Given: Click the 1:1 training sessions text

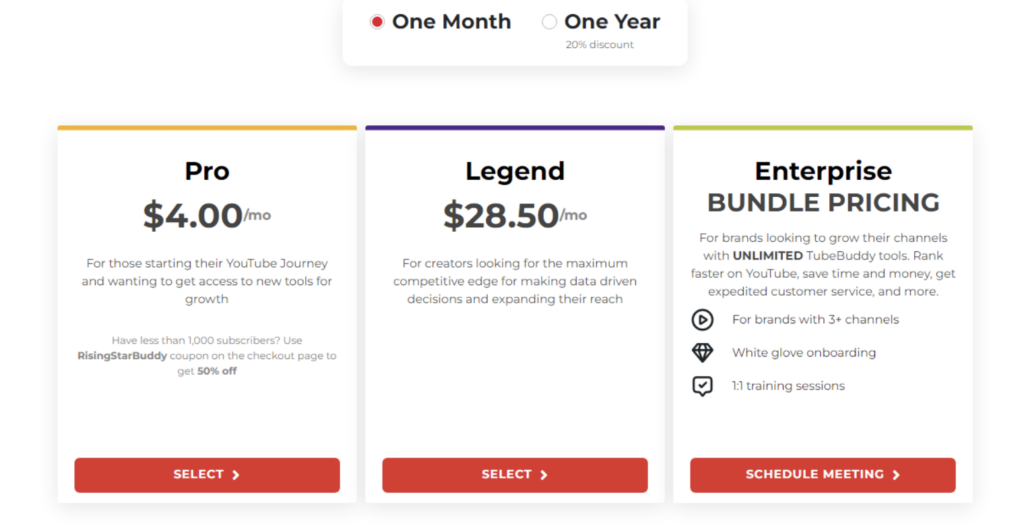Looking at the screenshot, I should coord(788,386).
